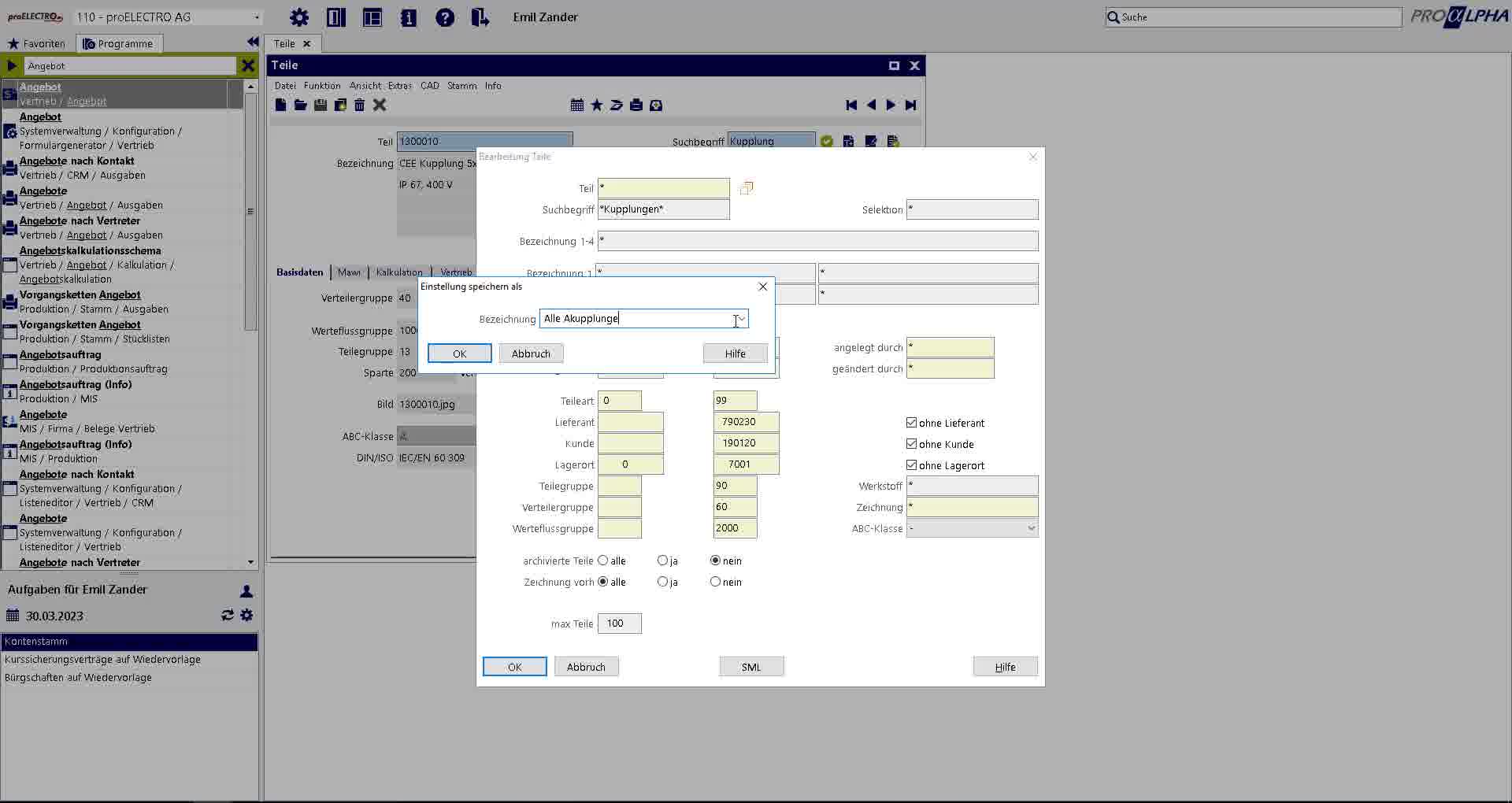Open task settings with the small gear icon

[x=247, y=615]
